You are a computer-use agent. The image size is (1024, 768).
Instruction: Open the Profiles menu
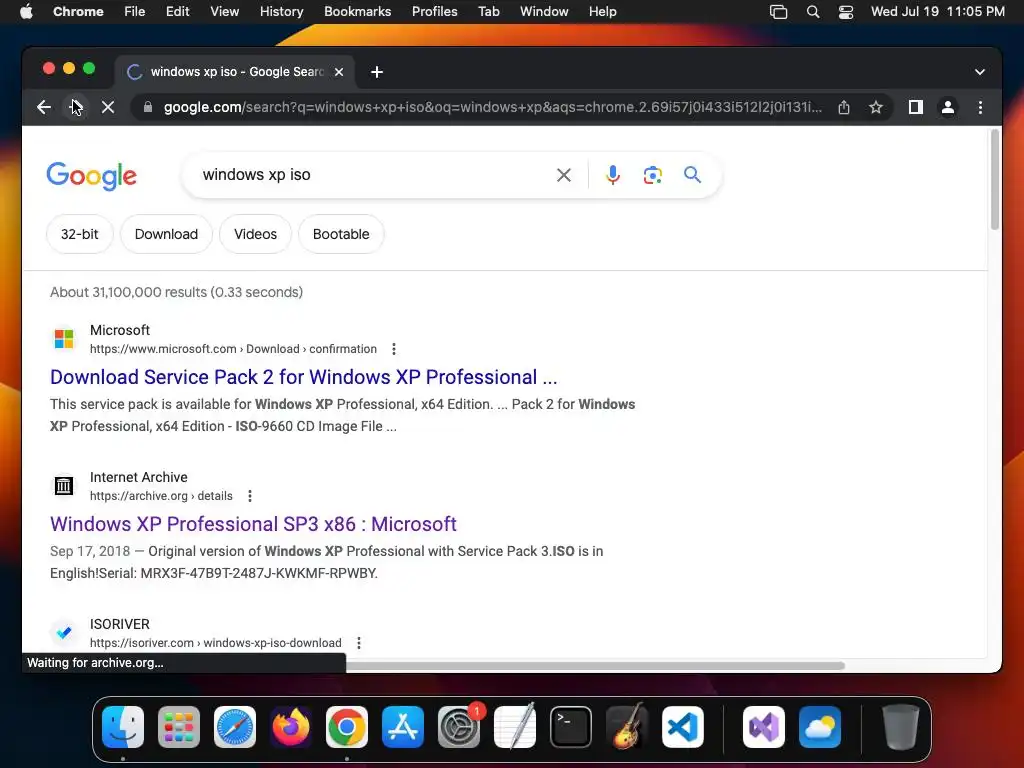pyautogui.click(x=435, y=12)
